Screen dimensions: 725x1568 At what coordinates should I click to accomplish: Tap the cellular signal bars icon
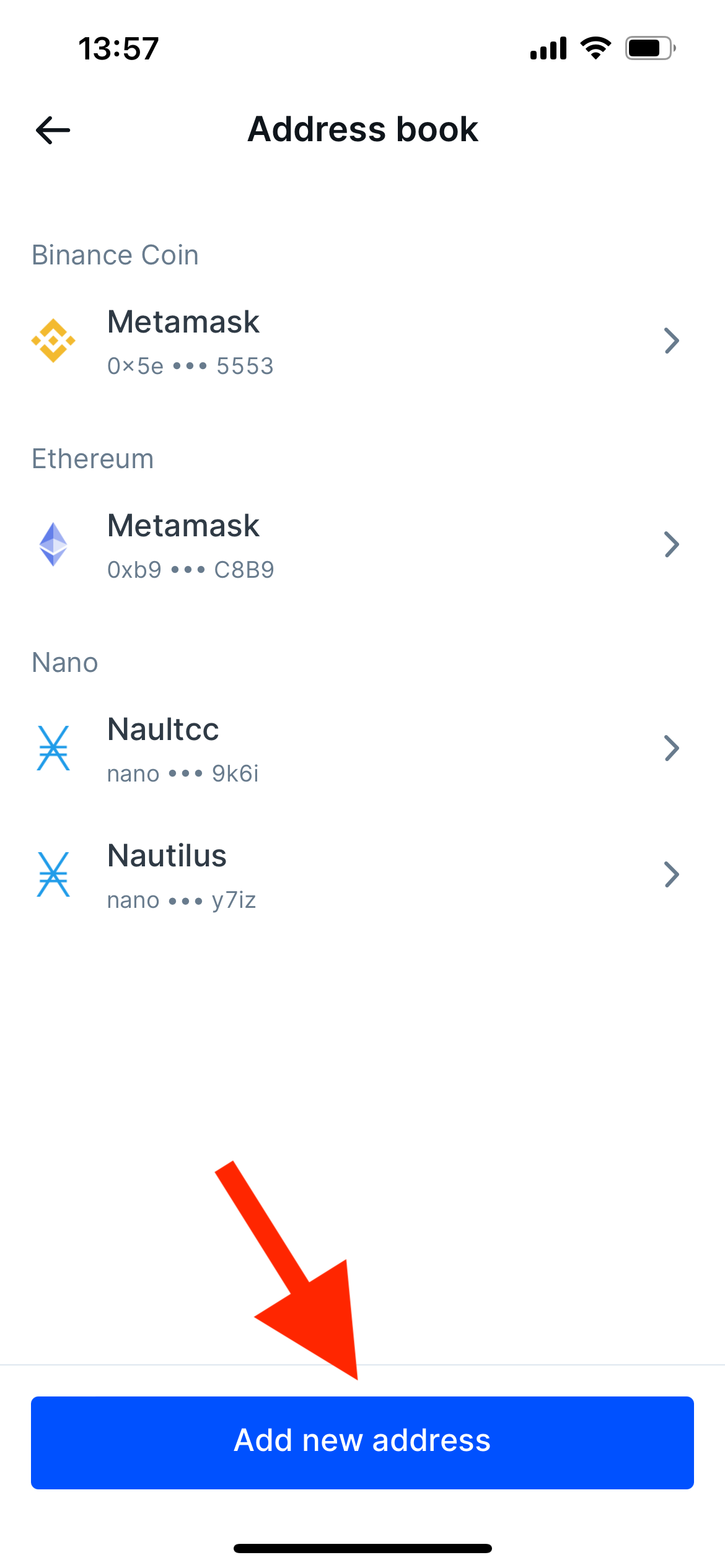(548, 48)
